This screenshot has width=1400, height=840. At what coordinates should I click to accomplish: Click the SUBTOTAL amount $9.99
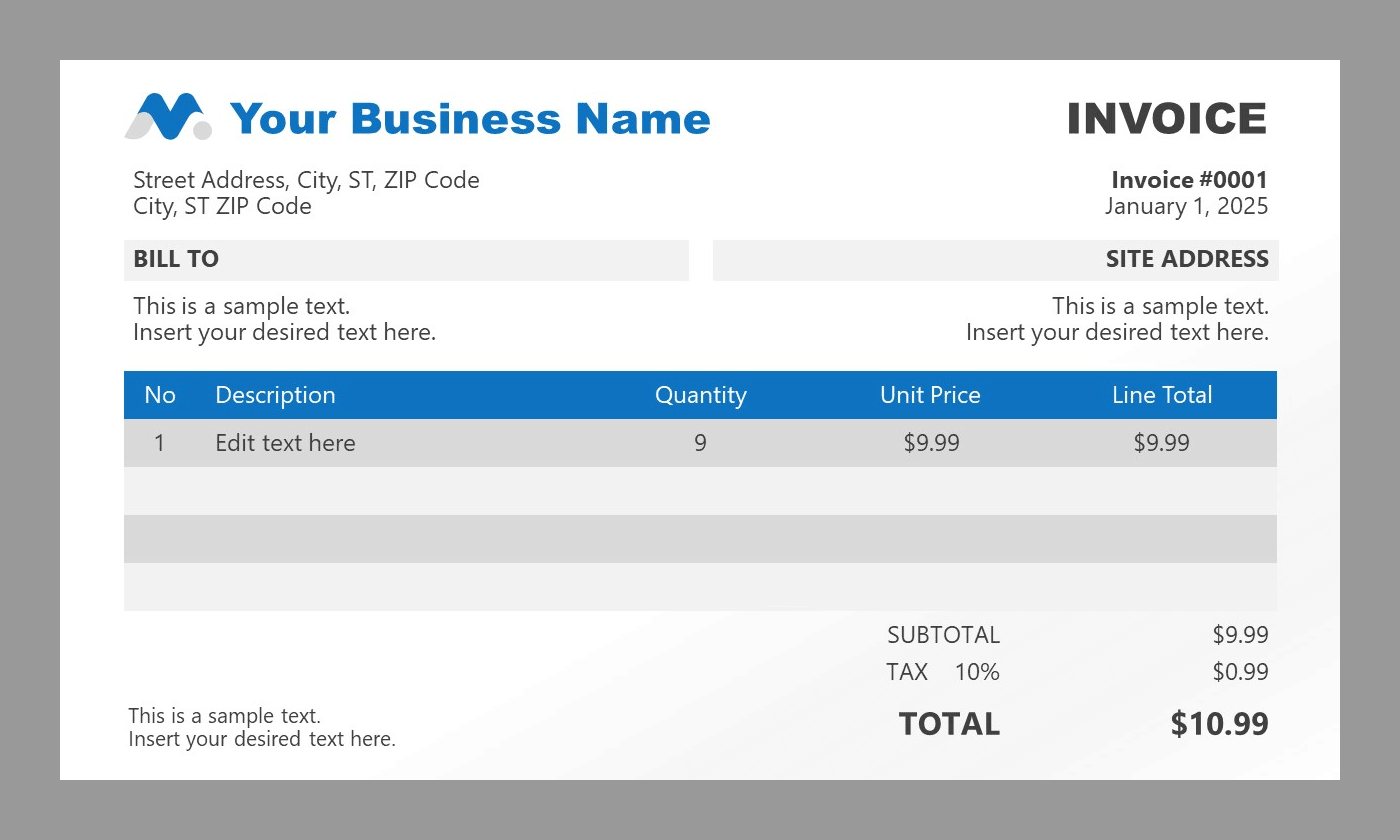[x=1240, y=635]
